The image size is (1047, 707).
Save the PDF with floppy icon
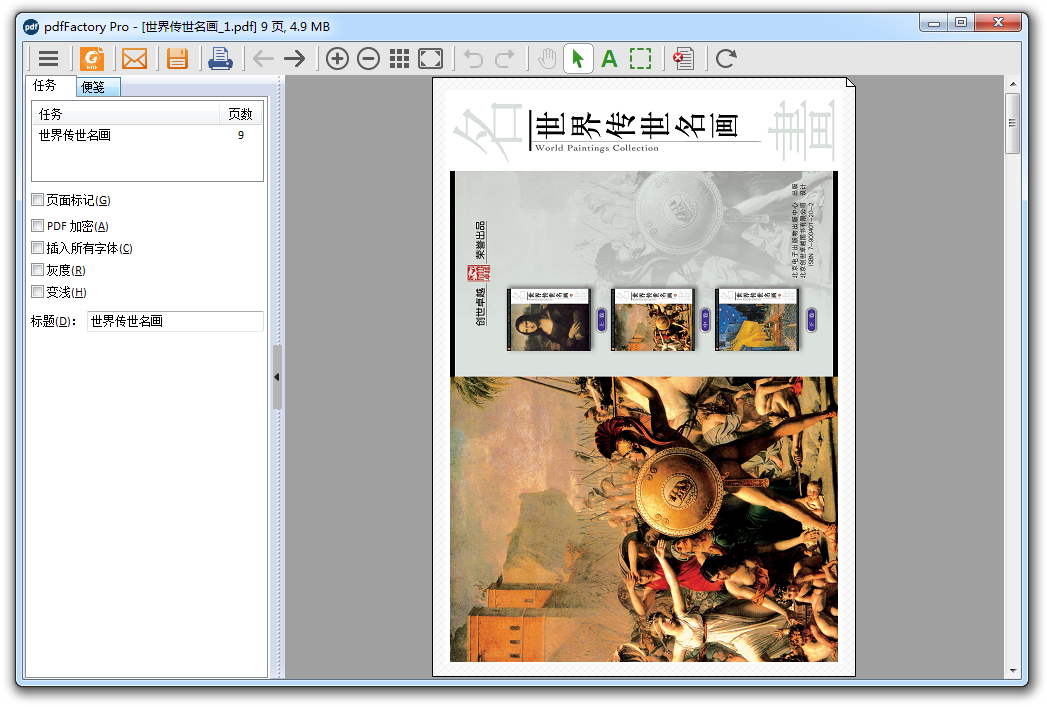tap(177, 59)
